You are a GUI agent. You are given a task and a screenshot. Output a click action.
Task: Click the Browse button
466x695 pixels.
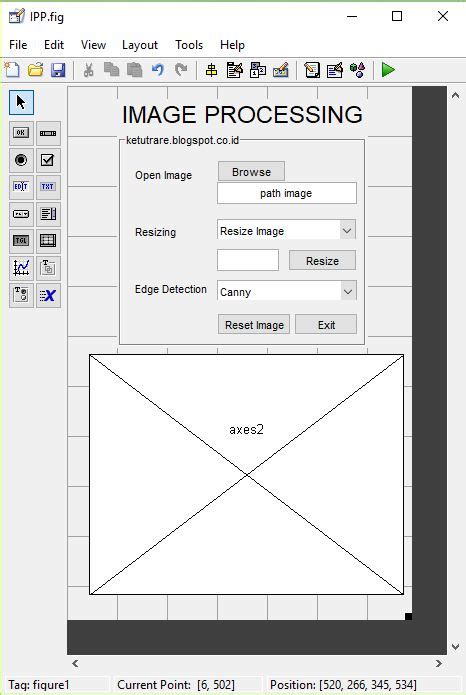pos(251,172)
